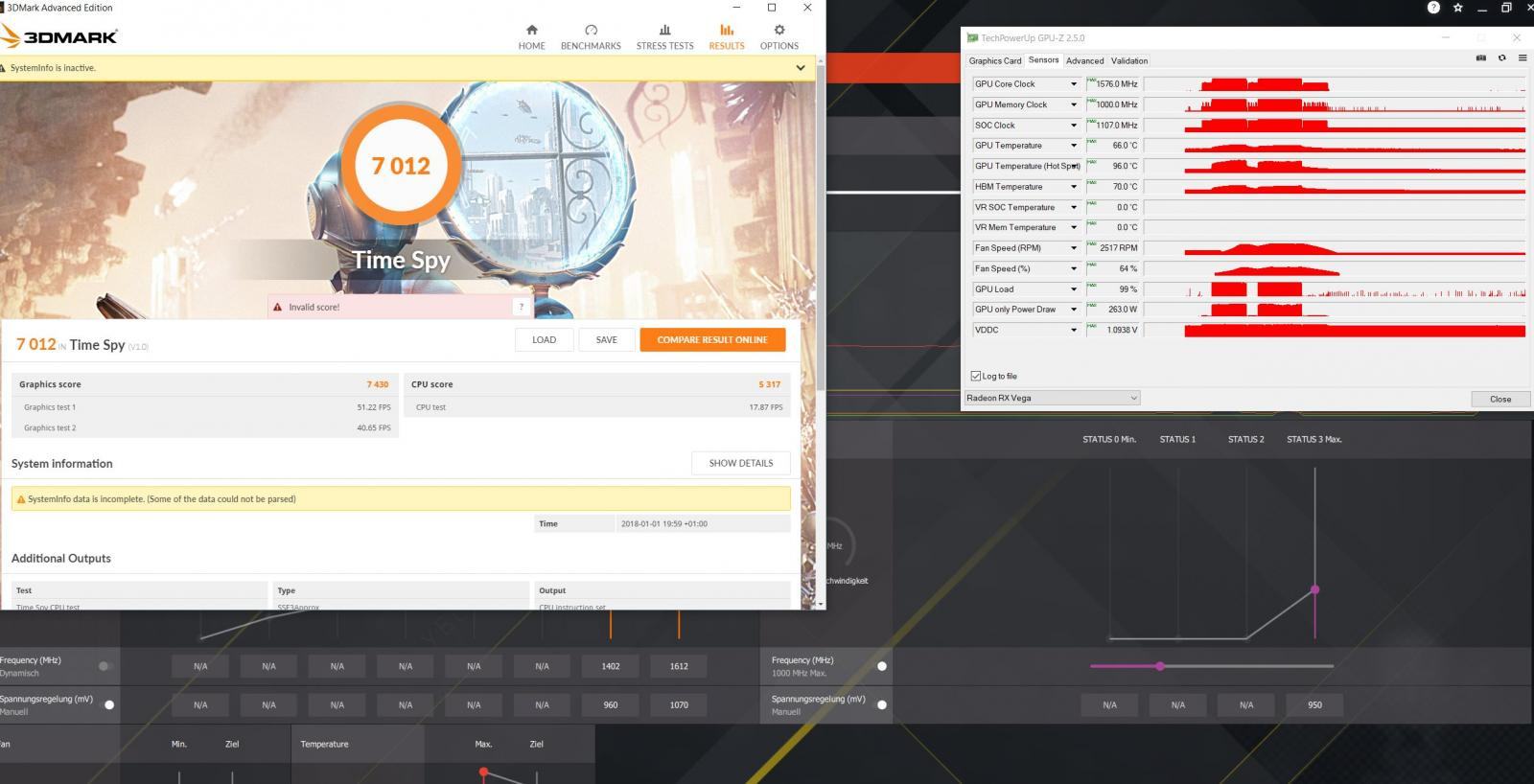Select the Results tab in 3DMark

[x=726, y=37]
